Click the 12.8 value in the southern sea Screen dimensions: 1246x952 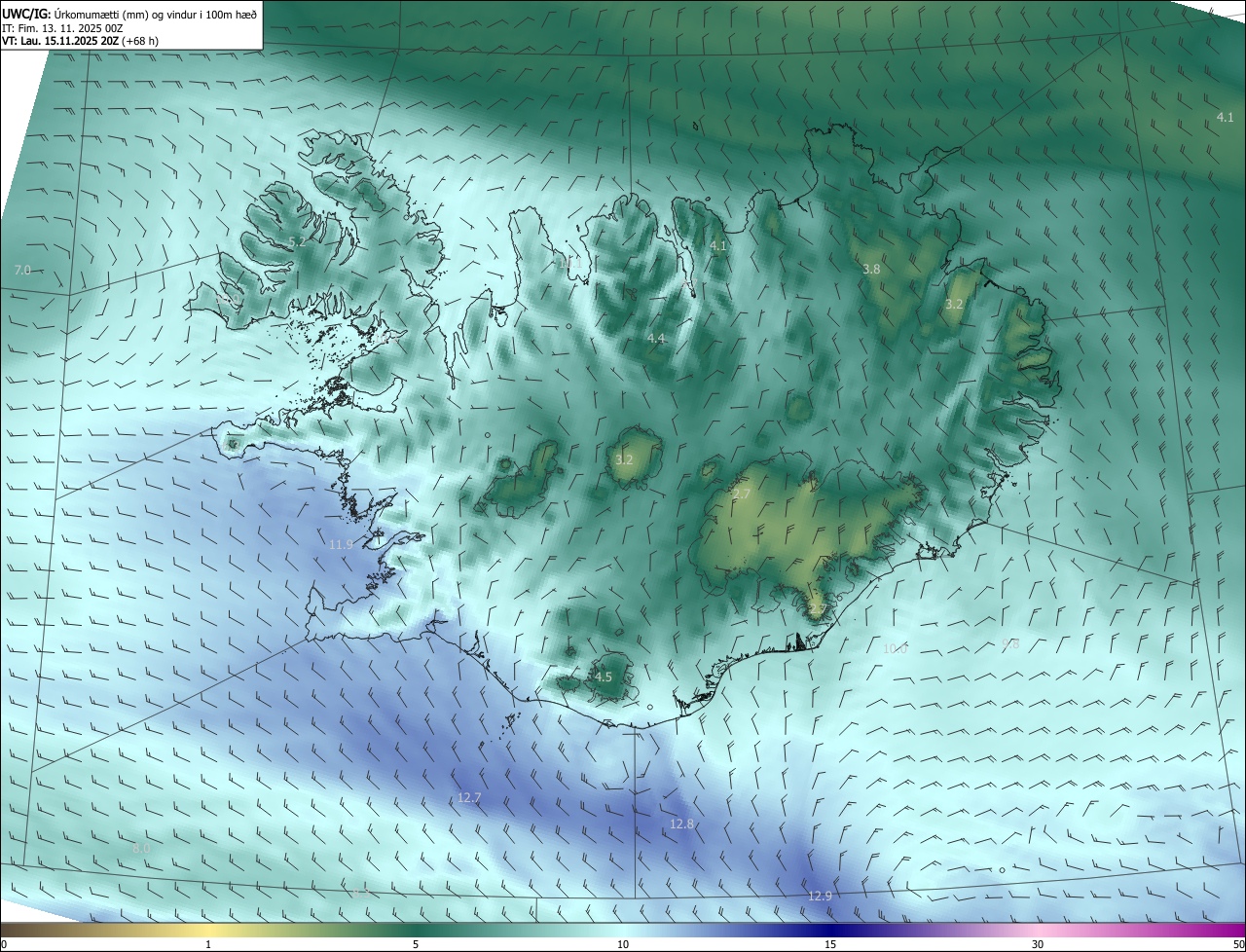tap(682, 824)
